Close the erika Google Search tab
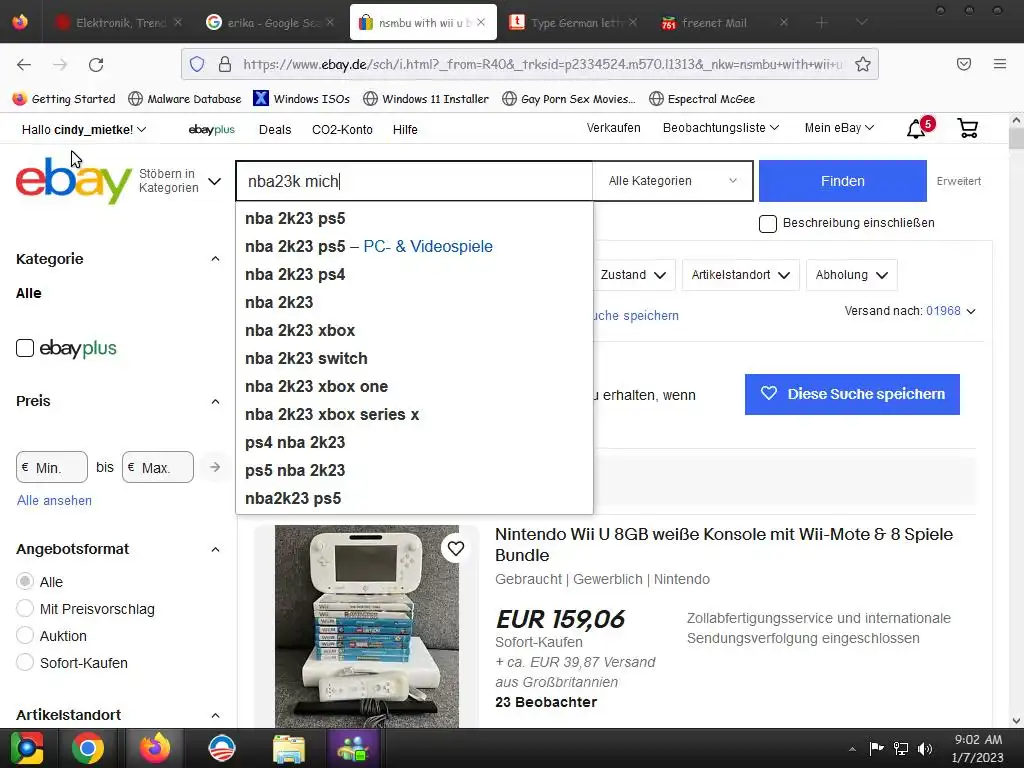1024x768 pixels. click(x=330, y=22)
